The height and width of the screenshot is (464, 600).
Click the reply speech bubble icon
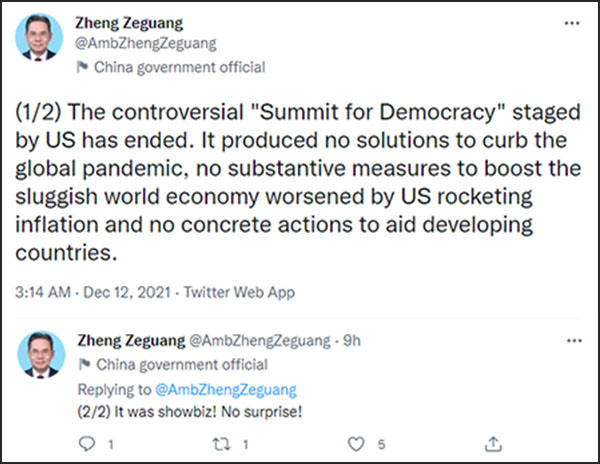(87, 444)
